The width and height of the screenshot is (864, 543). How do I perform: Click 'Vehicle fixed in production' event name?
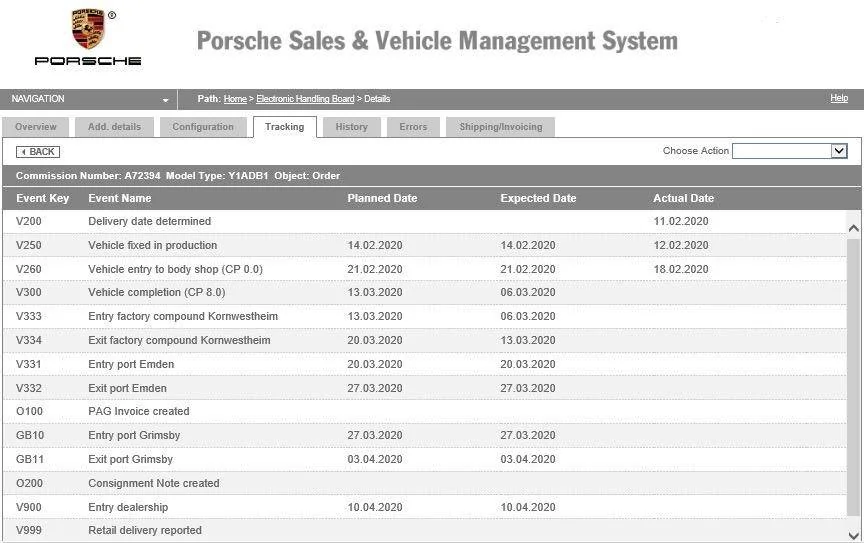point(153,245)
